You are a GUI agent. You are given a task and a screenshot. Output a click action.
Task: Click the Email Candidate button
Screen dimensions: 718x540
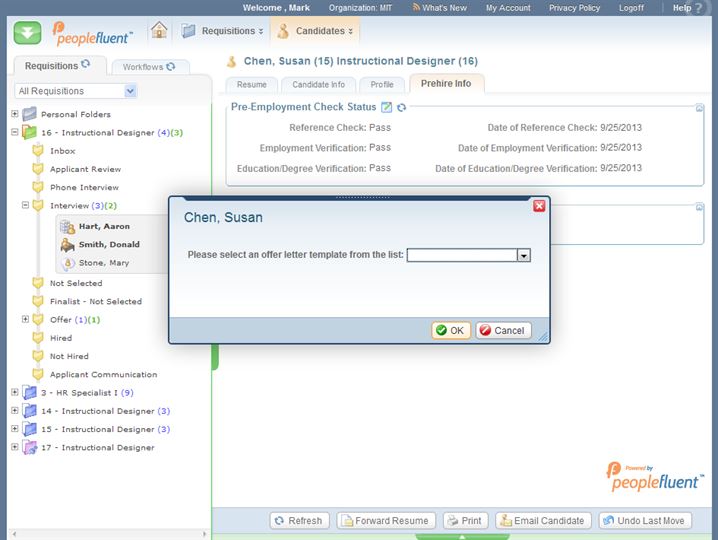tap(543, 520)
